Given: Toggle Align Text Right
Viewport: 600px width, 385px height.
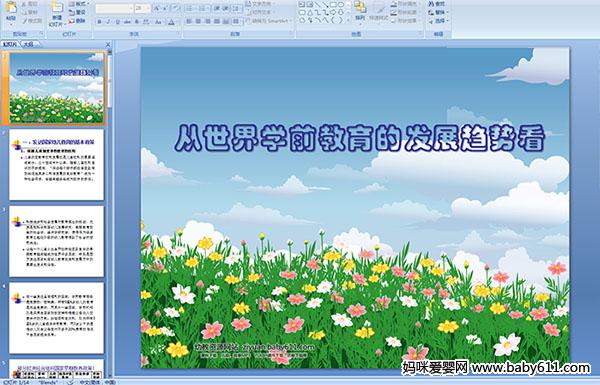Looking at the screenshot, I should click(208, 21).
